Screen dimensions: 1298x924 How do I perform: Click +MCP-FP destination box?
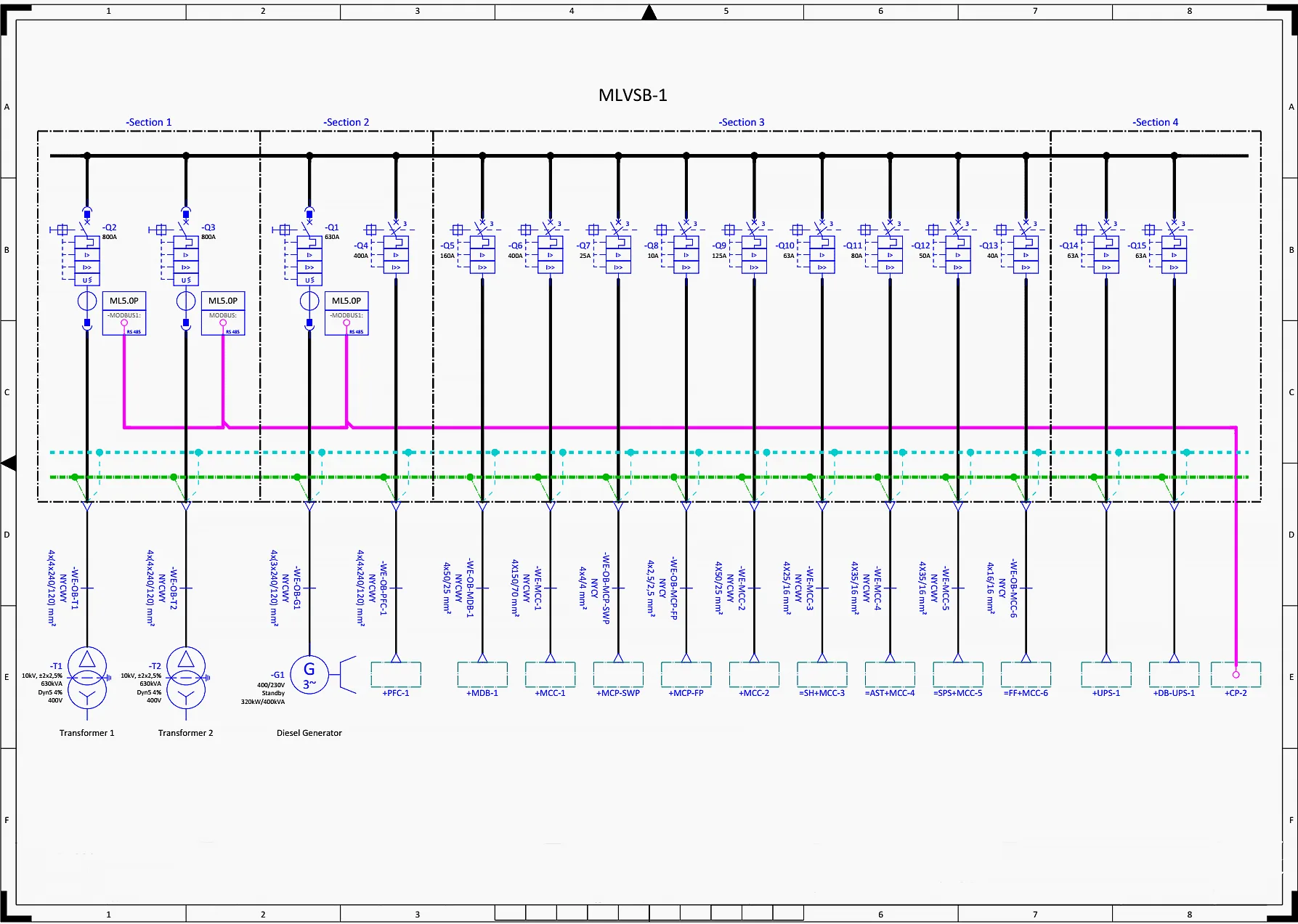click(686, 675)
